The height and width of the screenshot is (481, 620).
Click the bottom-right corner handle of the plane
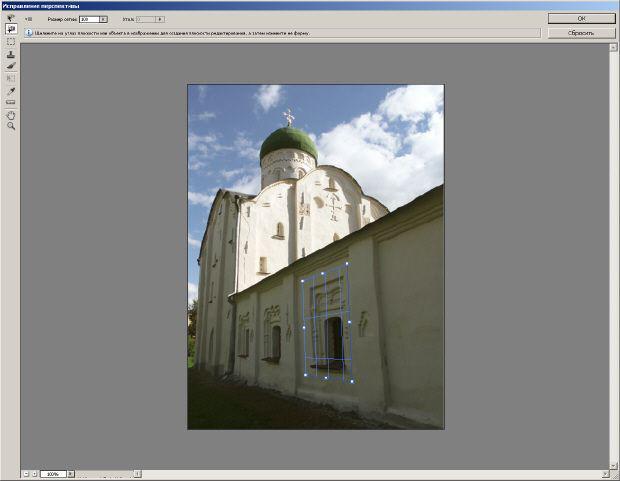352,381
